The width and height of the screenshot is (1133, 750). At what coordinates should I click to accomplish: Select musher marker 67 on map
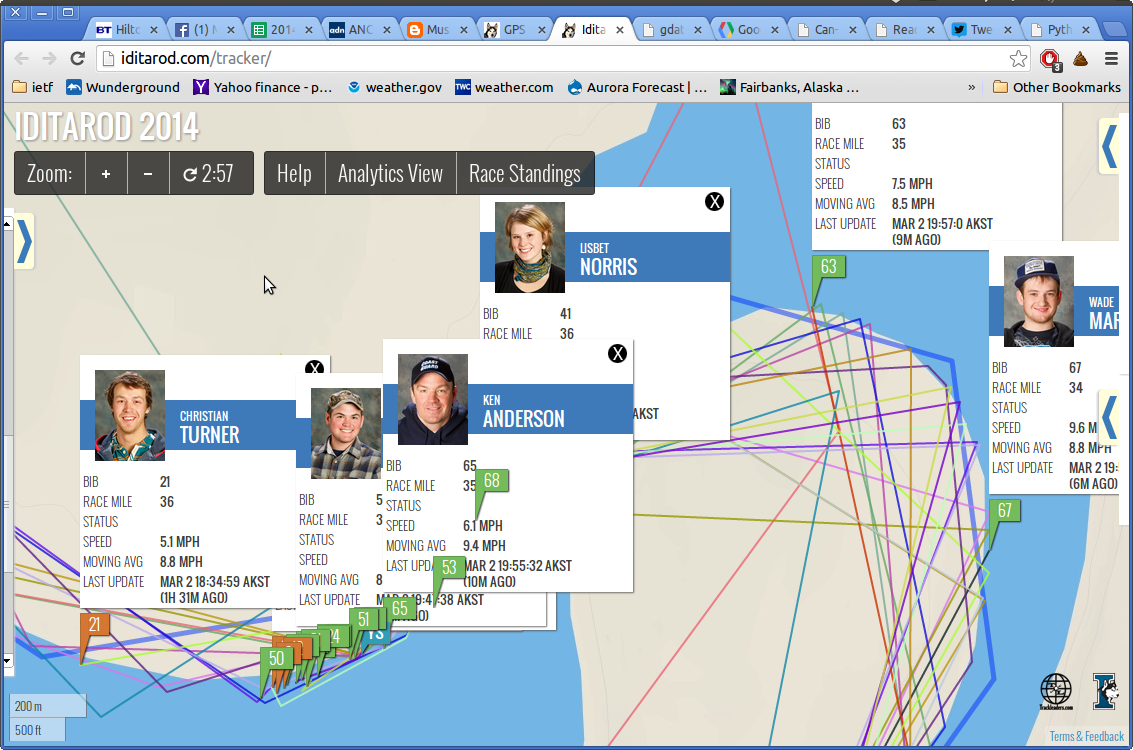click(x=1004, y=511)
